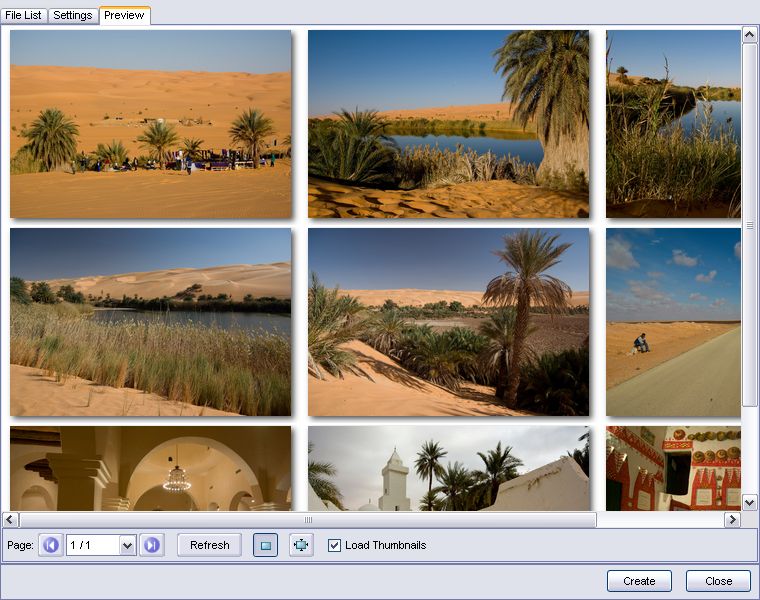This screenshot has width=760, height=600.
Task: Click the vertical scrollbar down arrow
Action: pyautogui.click(x=749, y=503)
